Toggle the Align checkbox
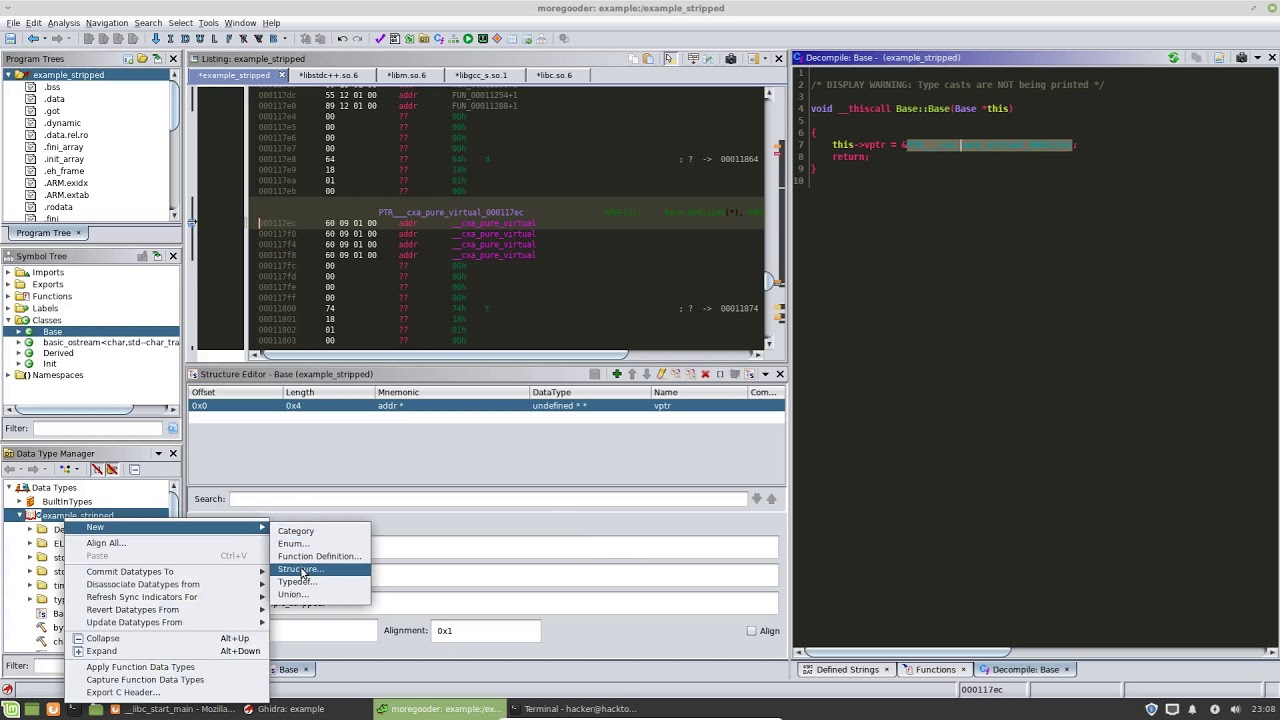This screenshot has width=1280, height=720. (x=751, y=631)
